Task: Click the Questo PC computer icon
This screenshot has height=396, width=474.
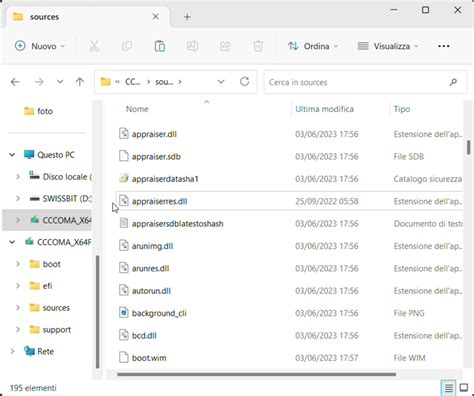Action: (x=29, y=155)
